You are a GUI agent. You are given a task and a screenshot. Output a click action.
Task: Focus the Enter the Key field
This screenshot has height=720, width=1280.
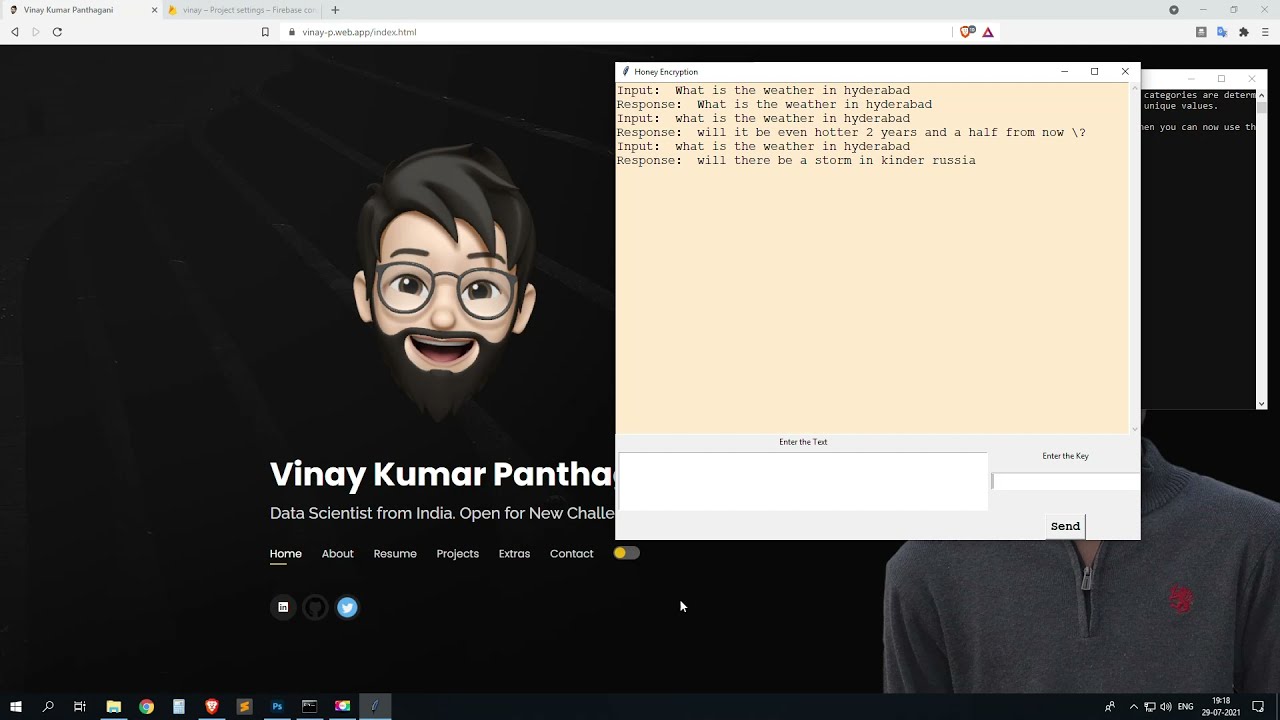point(1065,482)
